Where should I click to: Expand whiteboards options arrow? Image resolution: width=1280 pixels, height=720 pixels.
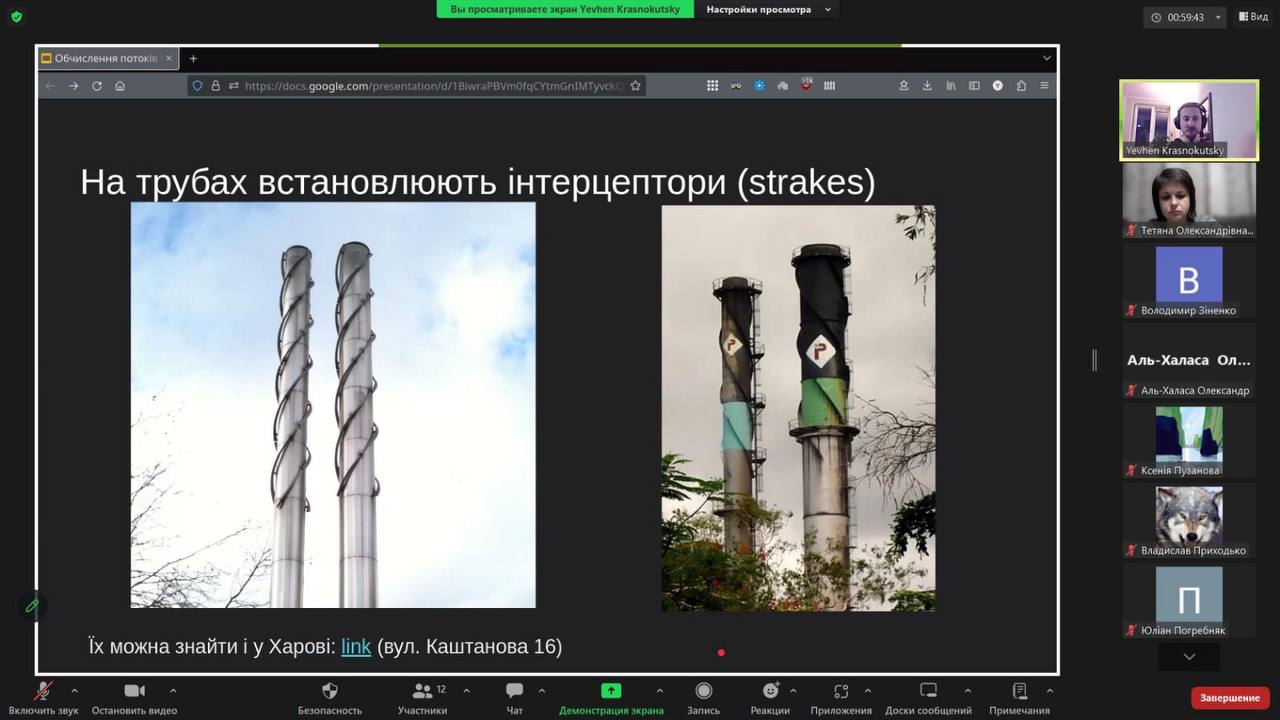967,690
